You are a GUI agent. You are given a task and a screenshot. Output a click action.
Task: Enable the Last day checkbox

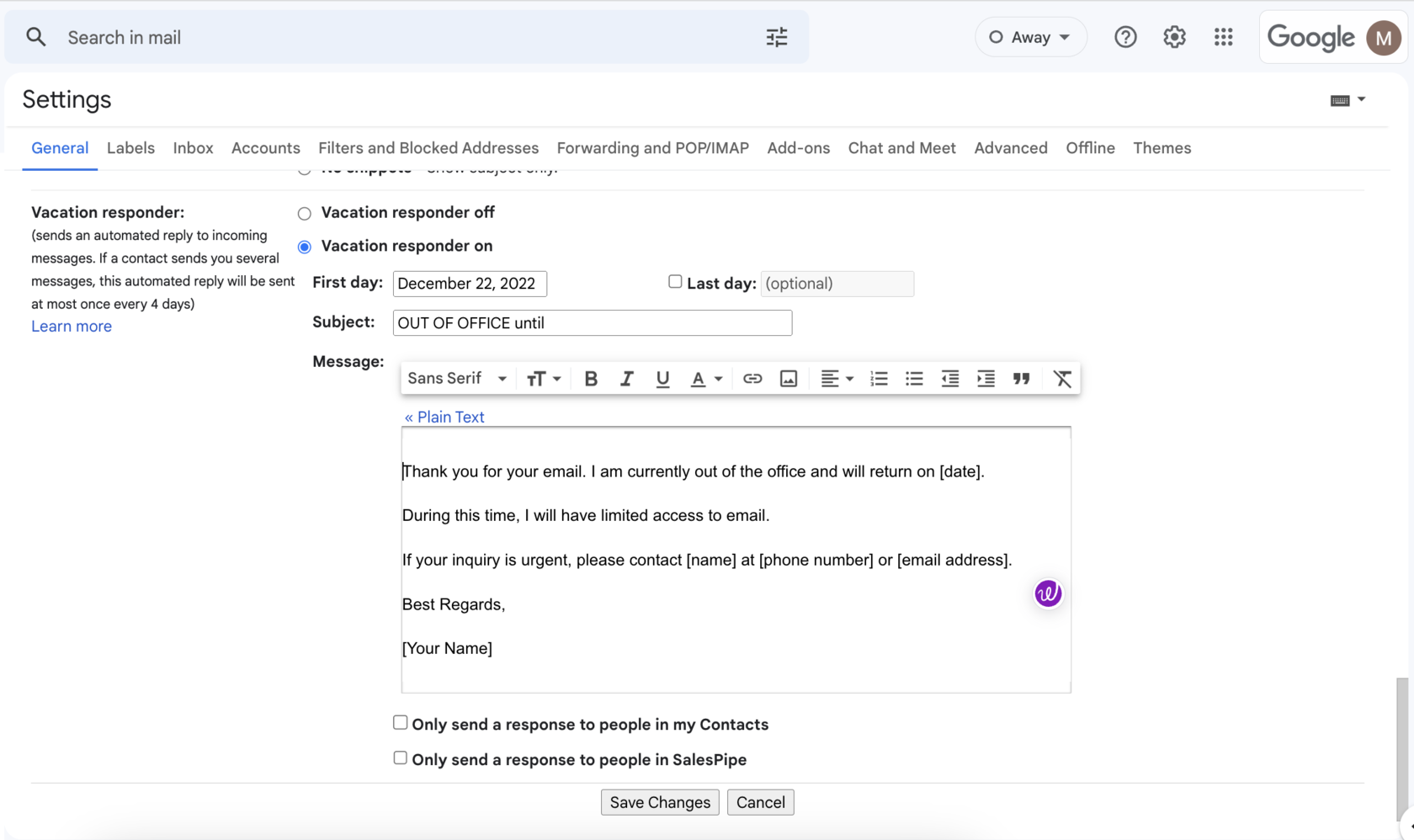675,281
